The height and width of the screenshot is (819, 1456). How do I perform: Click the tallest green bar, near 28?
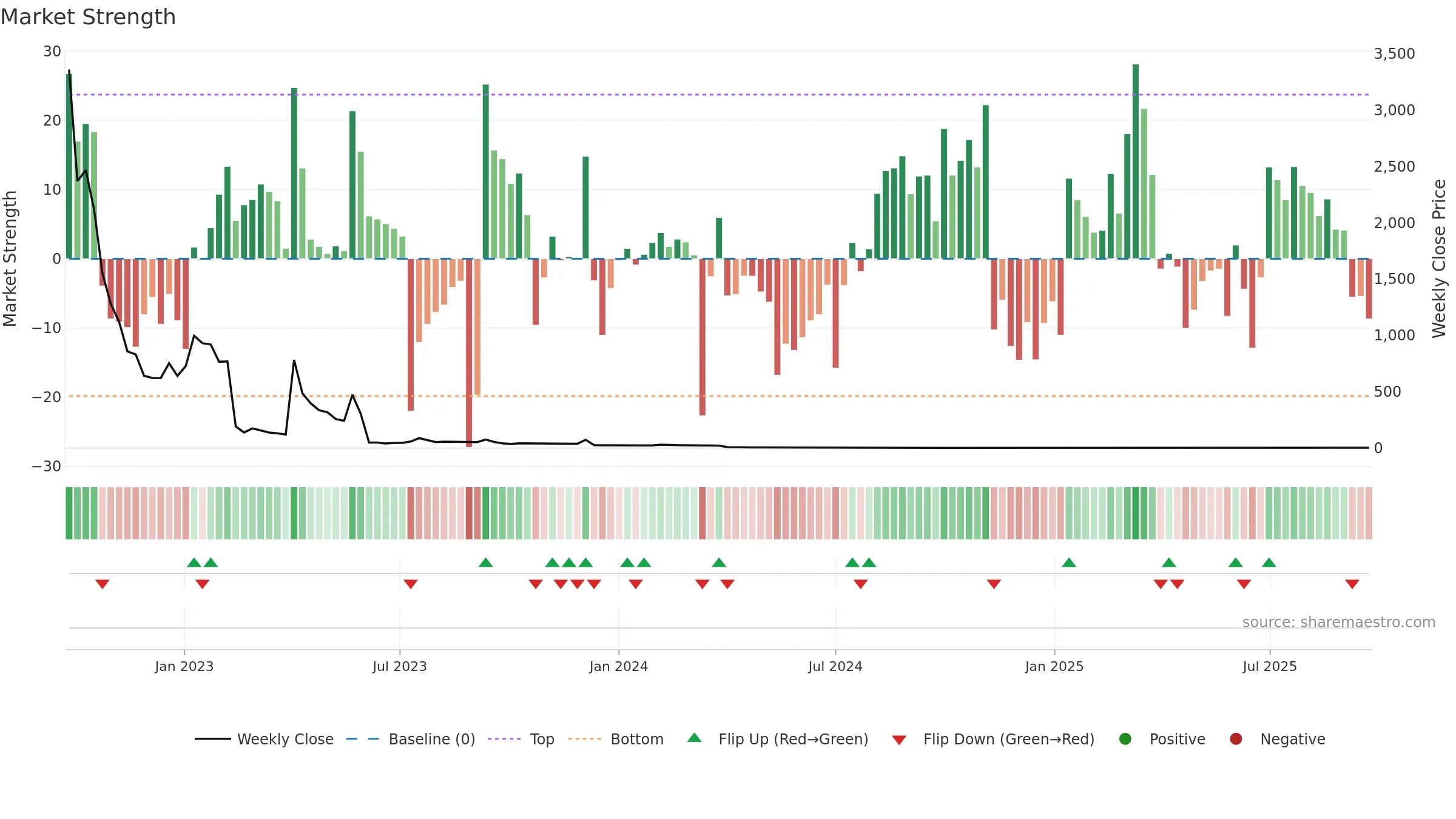(x=1136, y=161)
